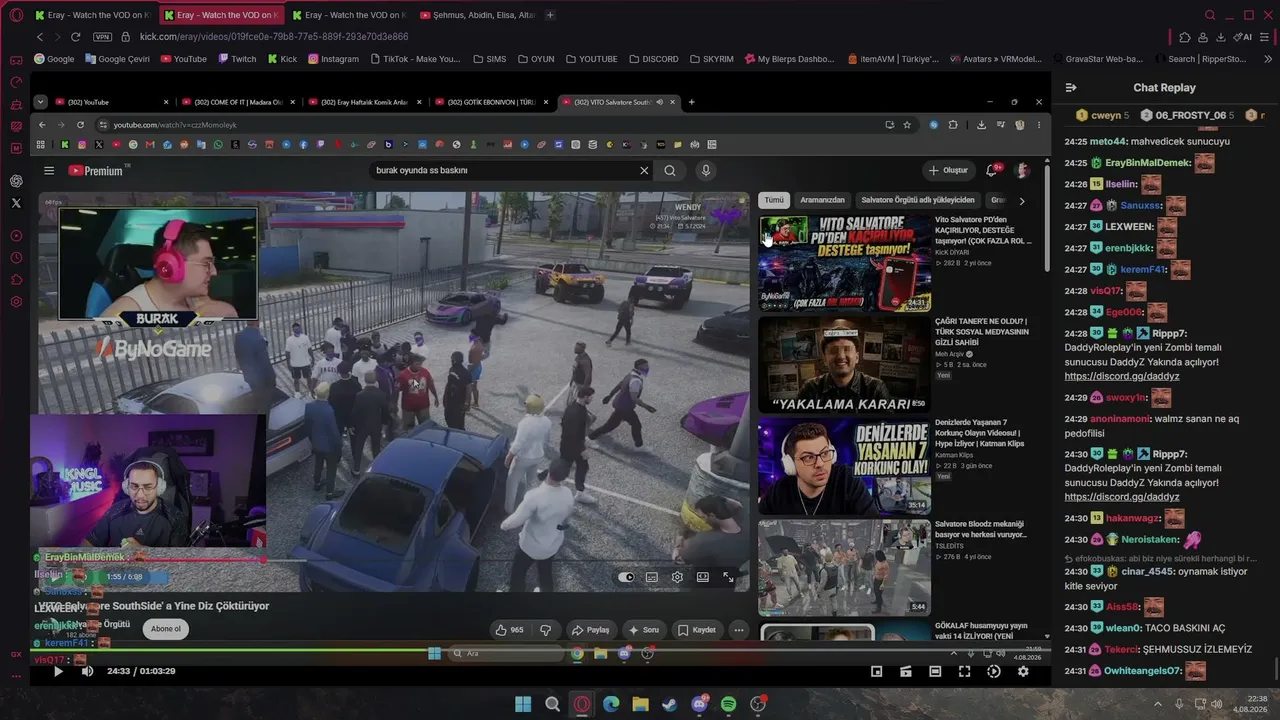The height and width of the screenshot is (720, 1280).
Task: Select the Tümü filter chip
Action: pyautogui.click(x=774, y=200)
